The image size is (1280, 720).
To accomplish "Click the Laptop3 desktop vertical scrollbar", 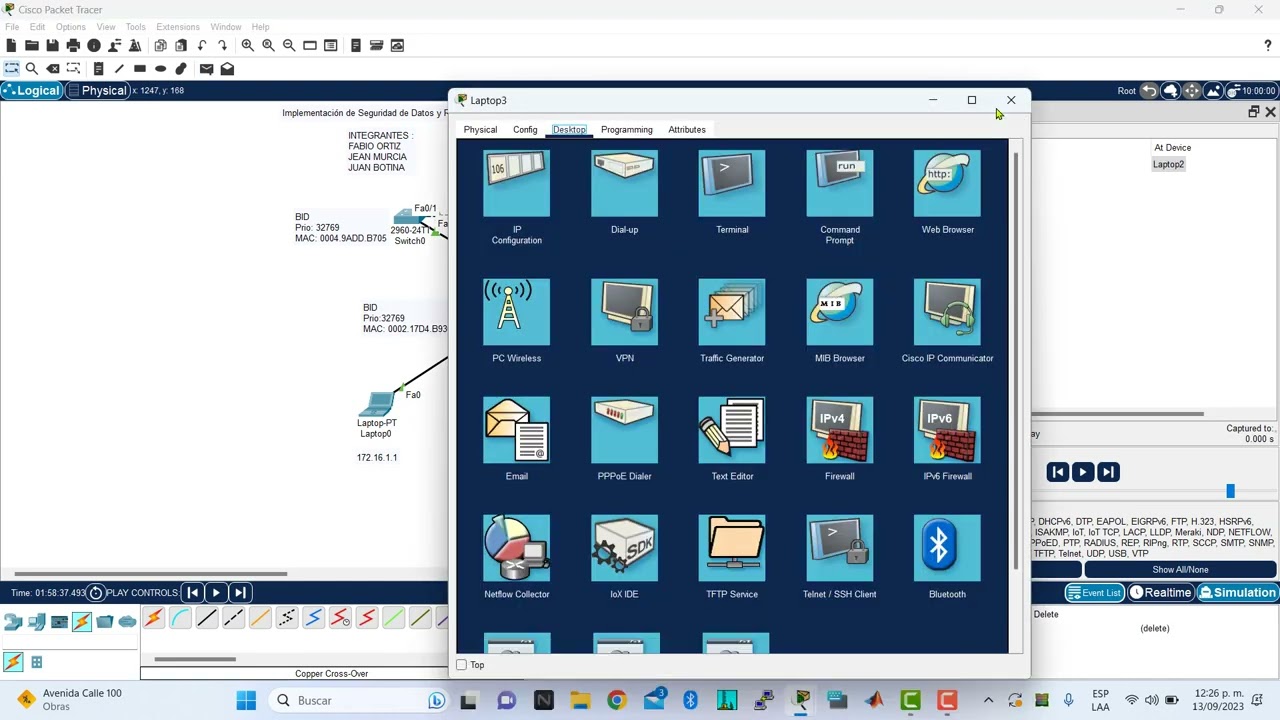I will pyautogui.click(x=1017, y=360).
